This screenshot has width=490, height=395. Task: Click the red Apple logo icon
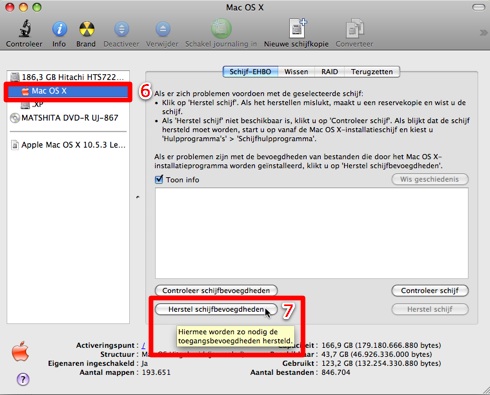20,351
